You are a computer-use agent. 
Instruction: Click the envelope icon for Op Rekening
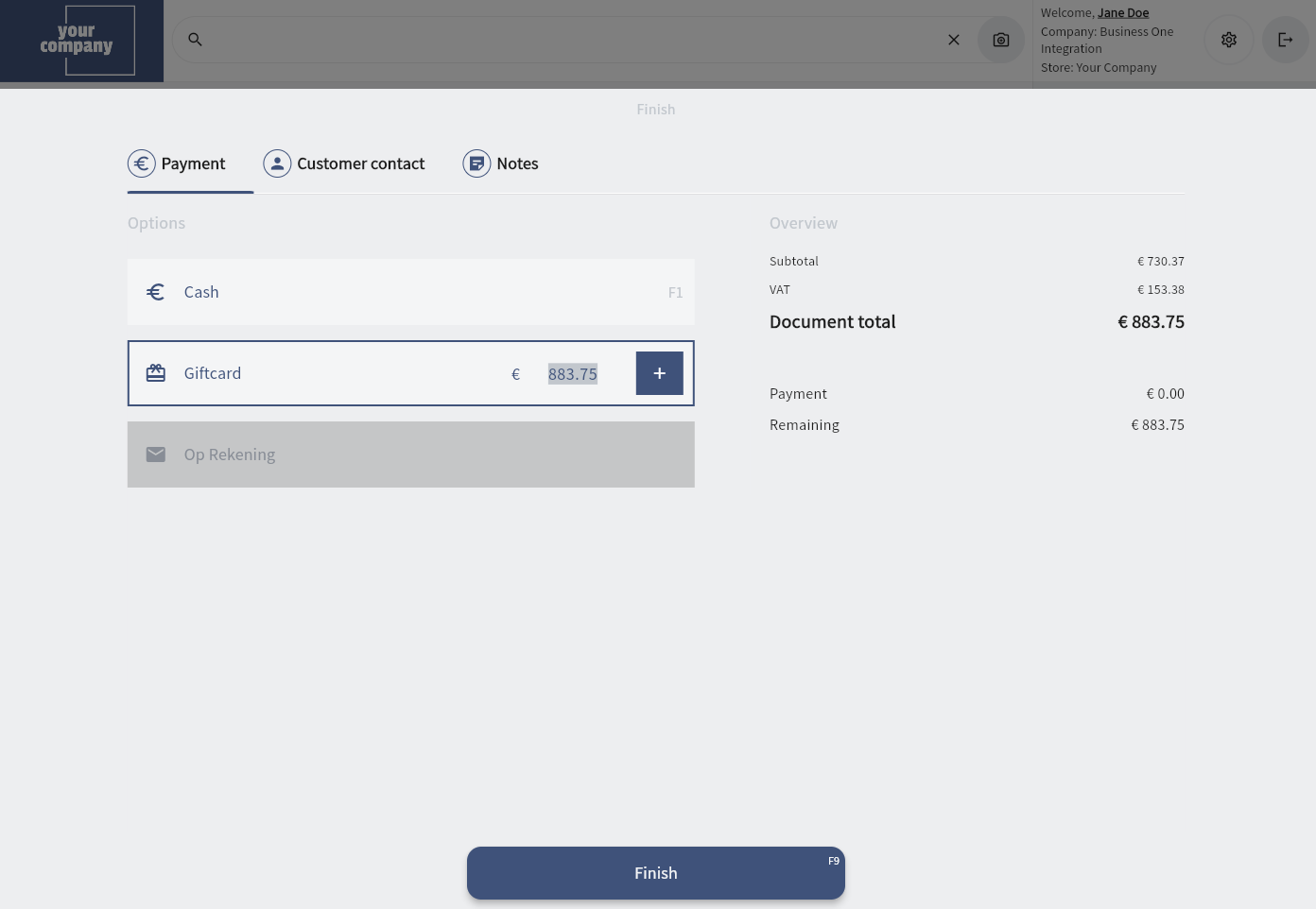click(x=156, y=454)
